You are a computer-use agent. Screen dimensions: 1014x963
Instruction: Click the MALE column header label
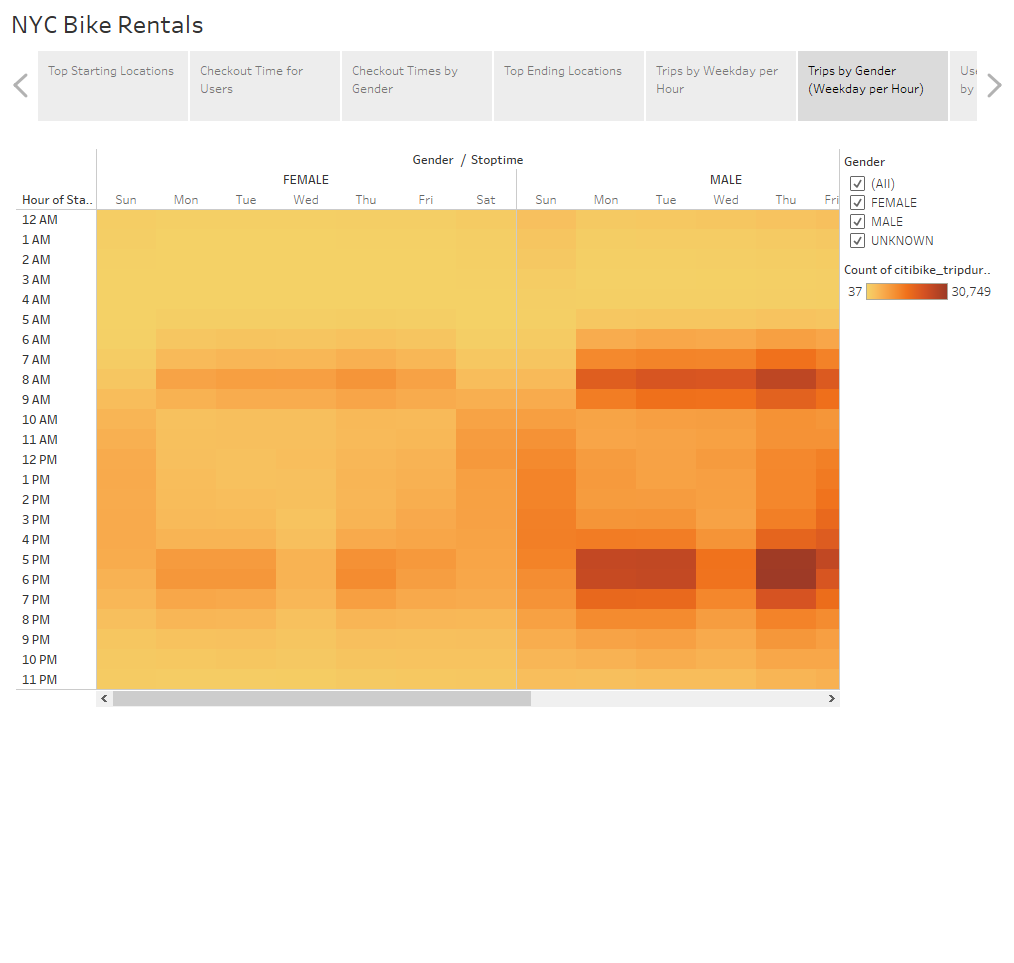725,180
